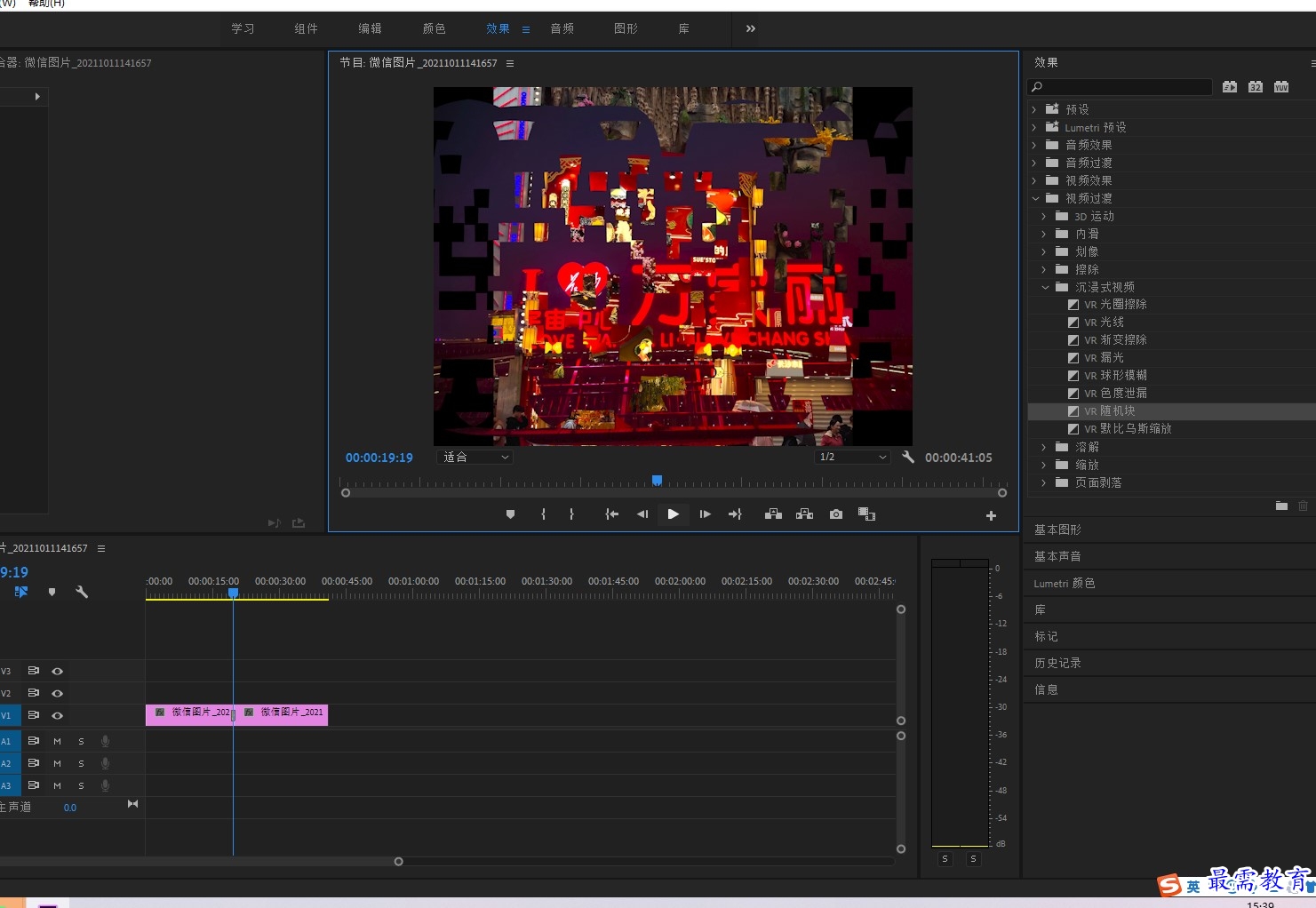Expand the 溶解 folder
The image size is (1316, 908).
click(1044, 447)
